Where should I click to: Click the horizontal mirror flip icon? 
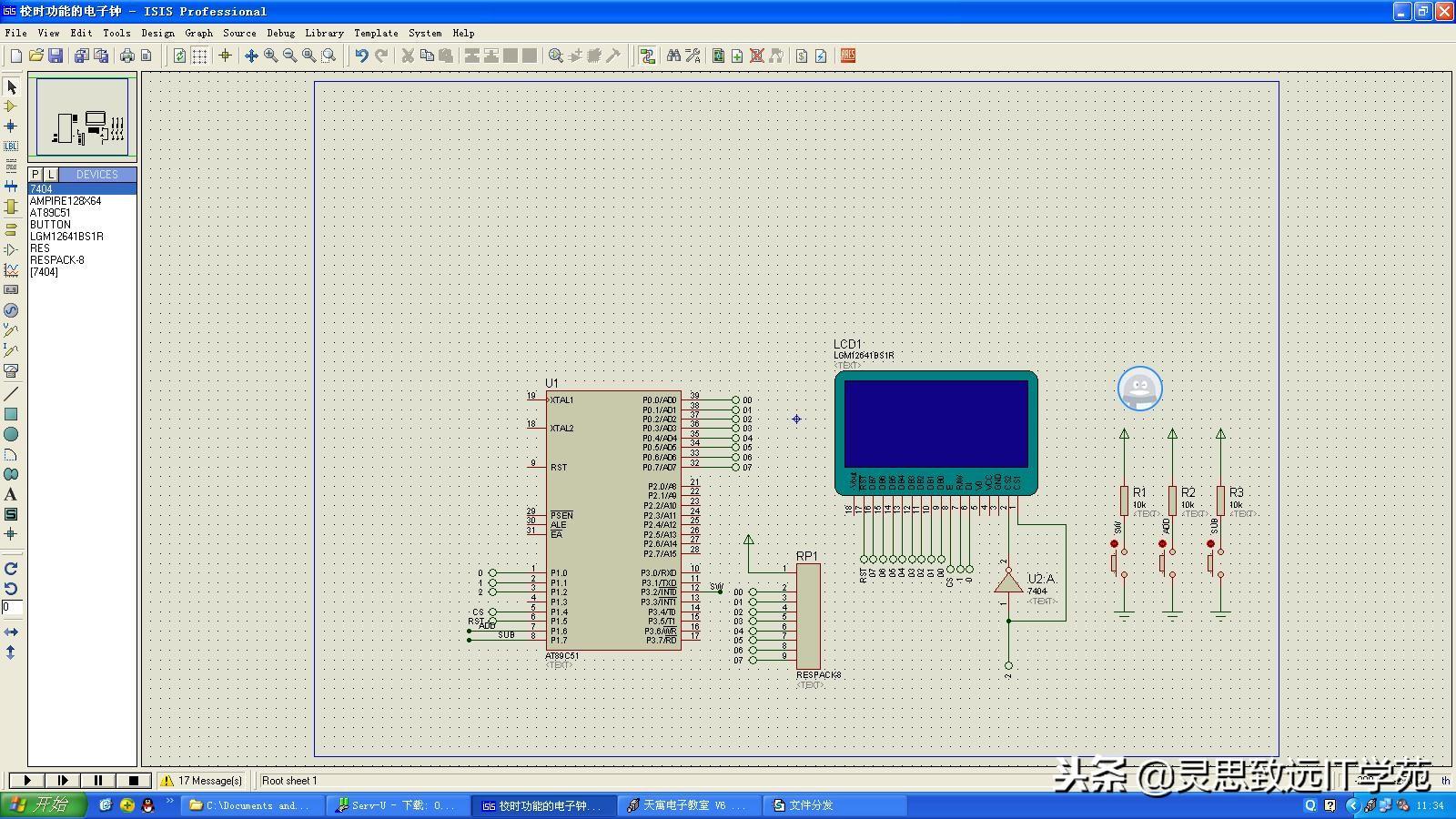point(11,632)
